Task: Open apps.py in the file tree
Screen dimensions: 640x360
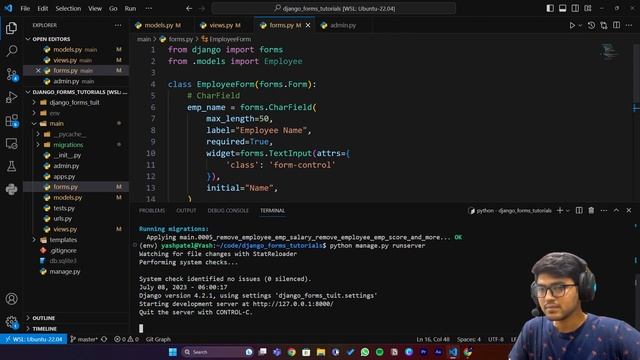Action: pyautogui.click(x=64, y=177)
